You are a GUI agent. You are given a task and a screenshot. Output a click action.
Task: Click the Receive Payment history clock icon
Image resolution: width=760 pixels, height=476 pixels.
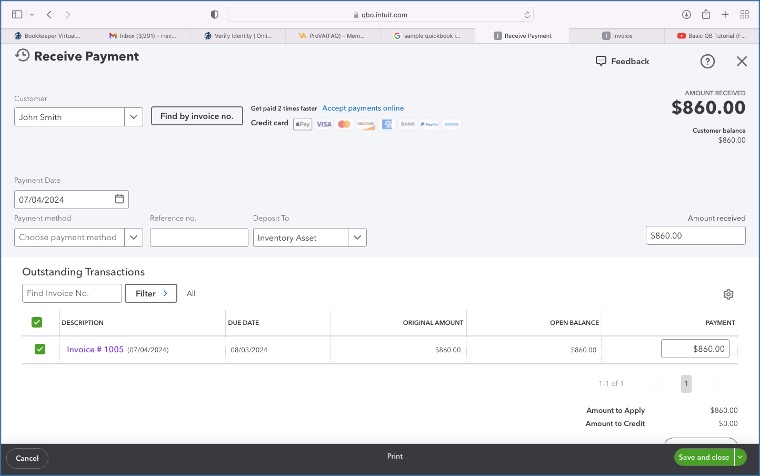[22, 55]
